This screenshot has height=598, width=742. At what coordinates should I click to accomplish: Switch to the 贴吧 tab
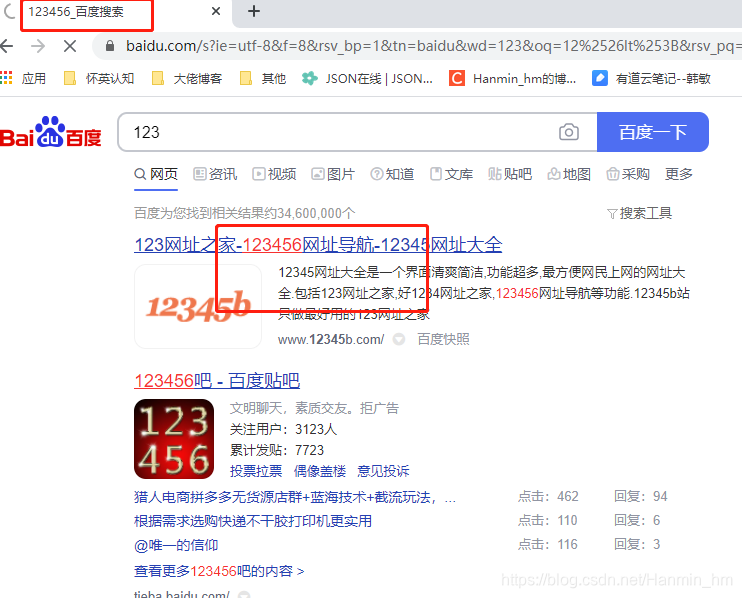[x=510, y=174]
